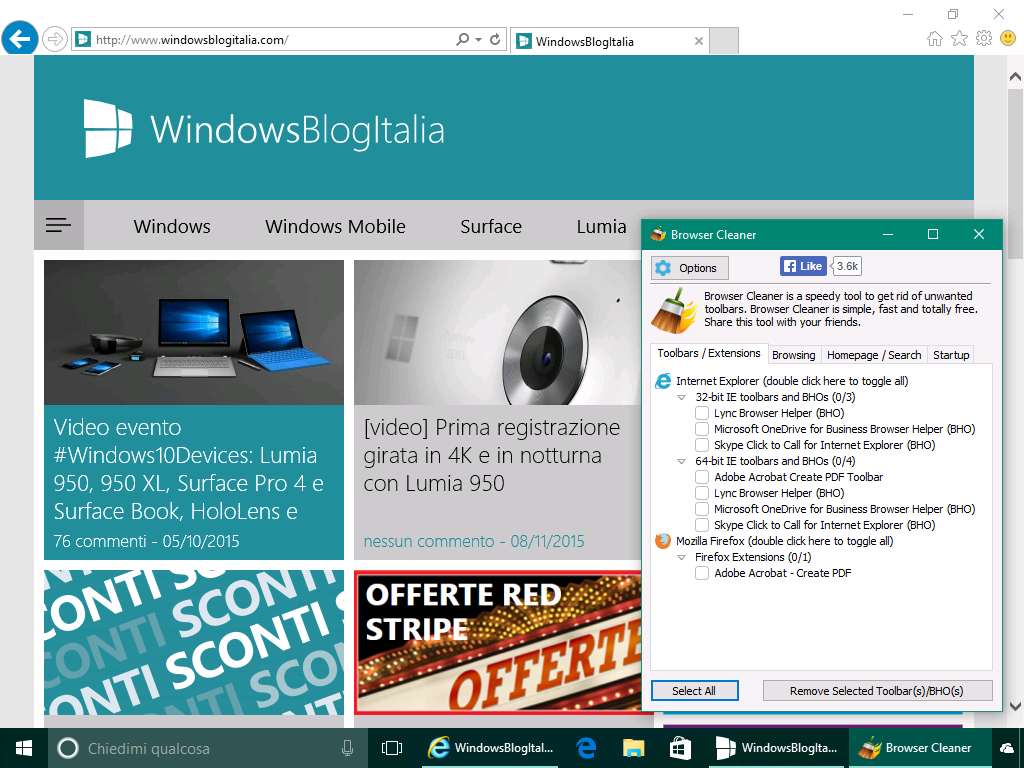Click the Facebook Like button

coord(803,266)
